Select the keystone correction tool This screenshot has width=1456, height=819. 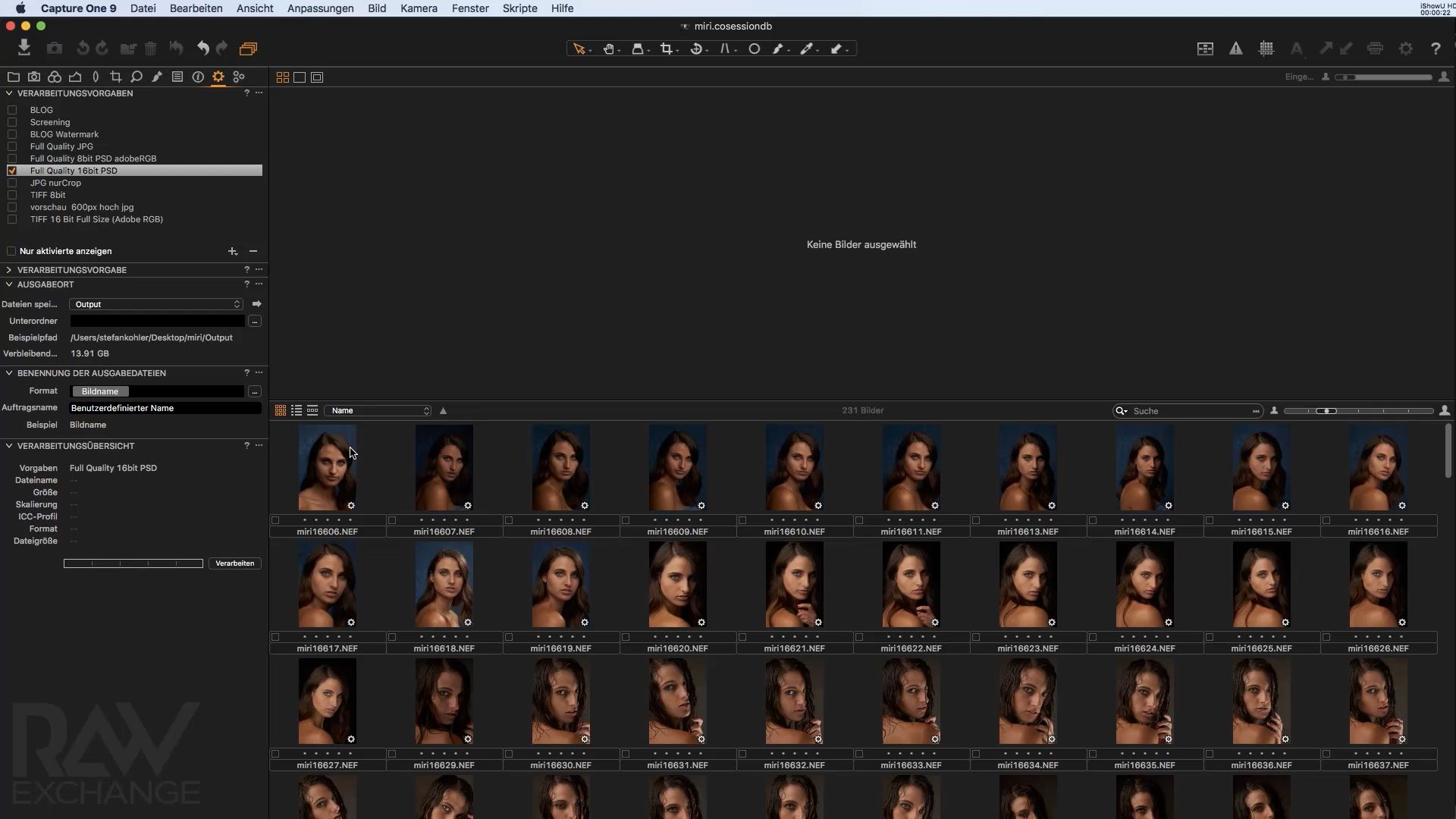click(x=725, y=49)
